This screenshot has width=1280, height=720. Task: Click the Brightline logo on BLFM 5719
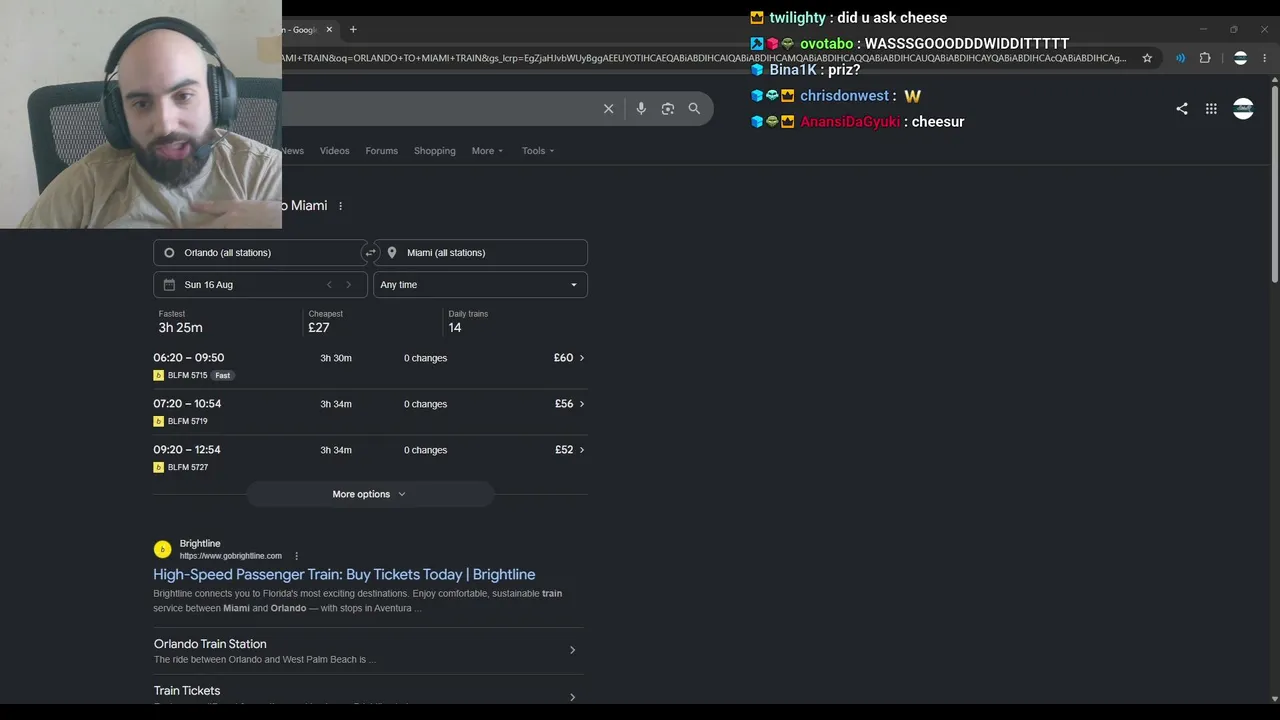tap(158, 422)
